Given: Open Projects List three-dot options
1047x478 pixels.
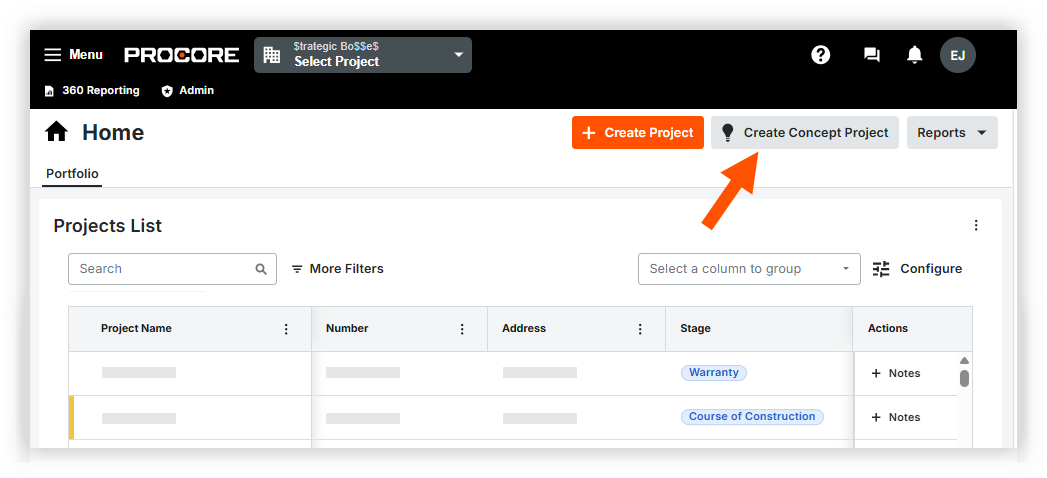Looking at the screenshot, I should pos(976,226).
